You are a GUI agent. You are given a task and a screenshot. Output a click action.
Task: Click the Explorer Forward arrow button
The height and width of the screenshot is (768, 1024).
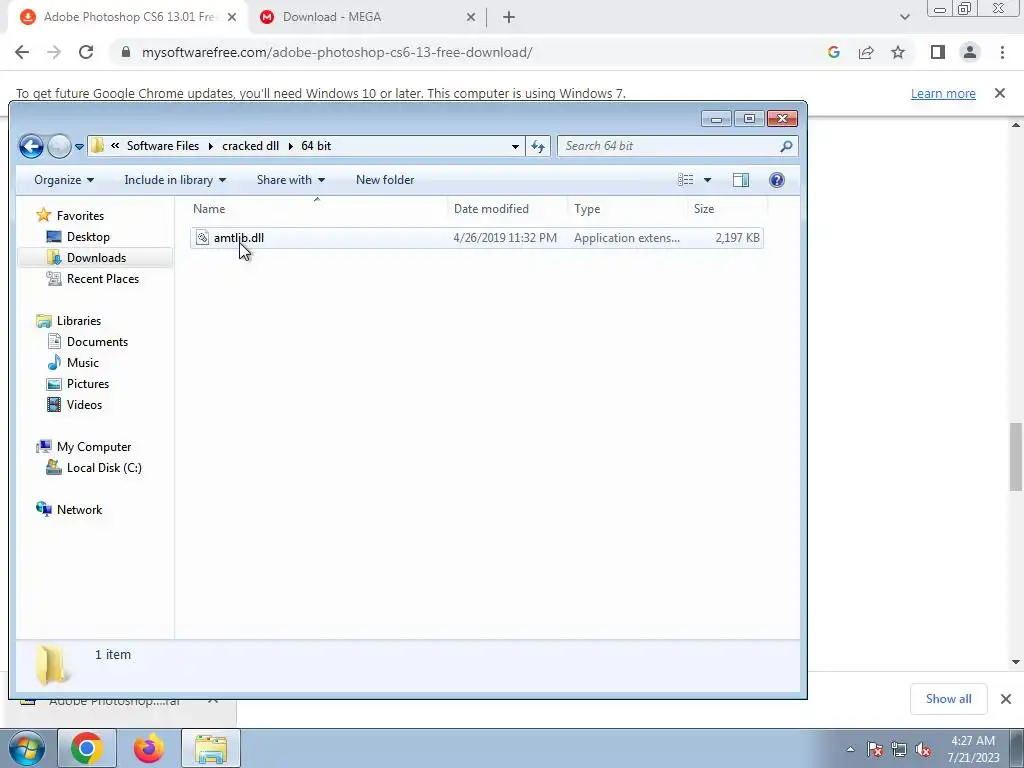59,146
